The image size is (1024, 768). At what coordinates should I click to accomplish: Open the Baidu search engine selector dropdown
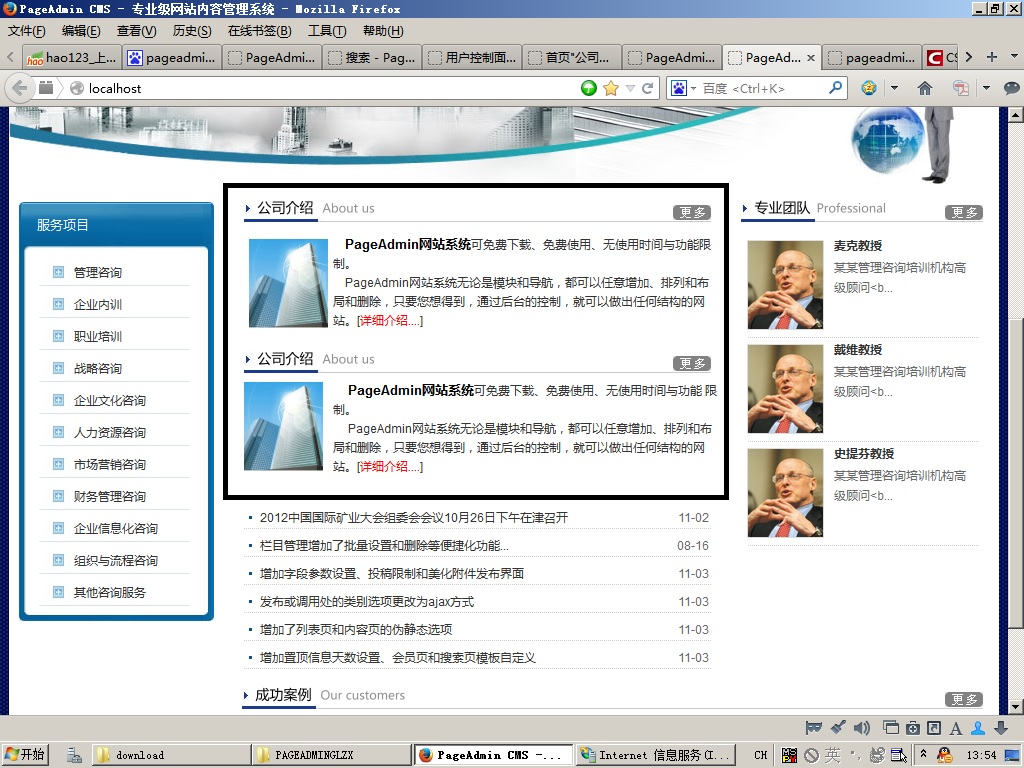pyautogui.click(x=694, y=88)
